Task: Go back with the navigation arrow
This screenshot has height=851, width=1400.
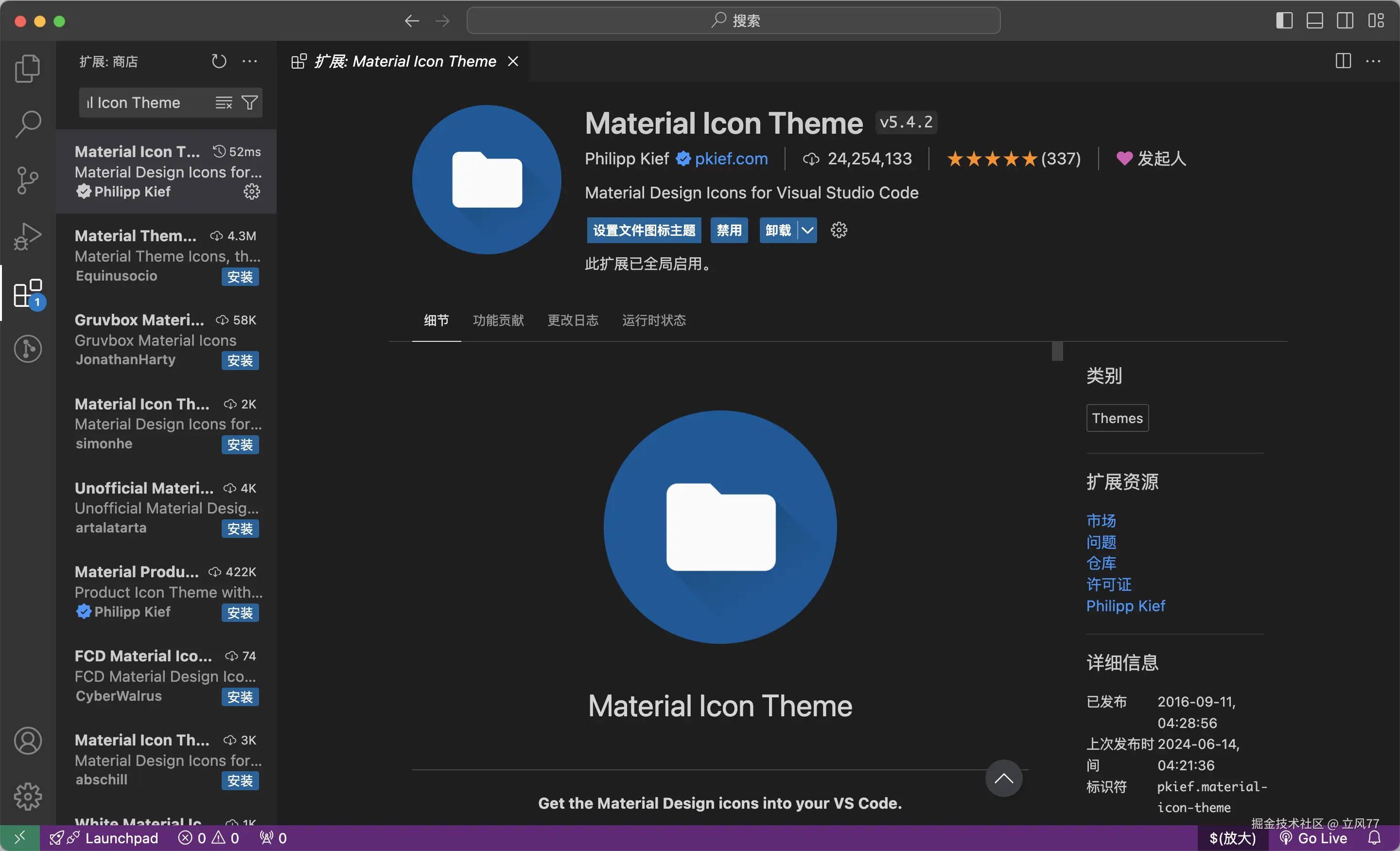Action: coord(411,21)
